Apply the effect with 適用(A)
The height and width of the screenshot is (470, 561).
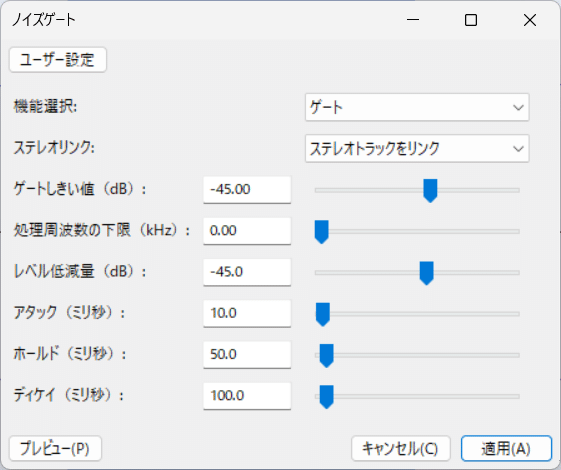506,448
